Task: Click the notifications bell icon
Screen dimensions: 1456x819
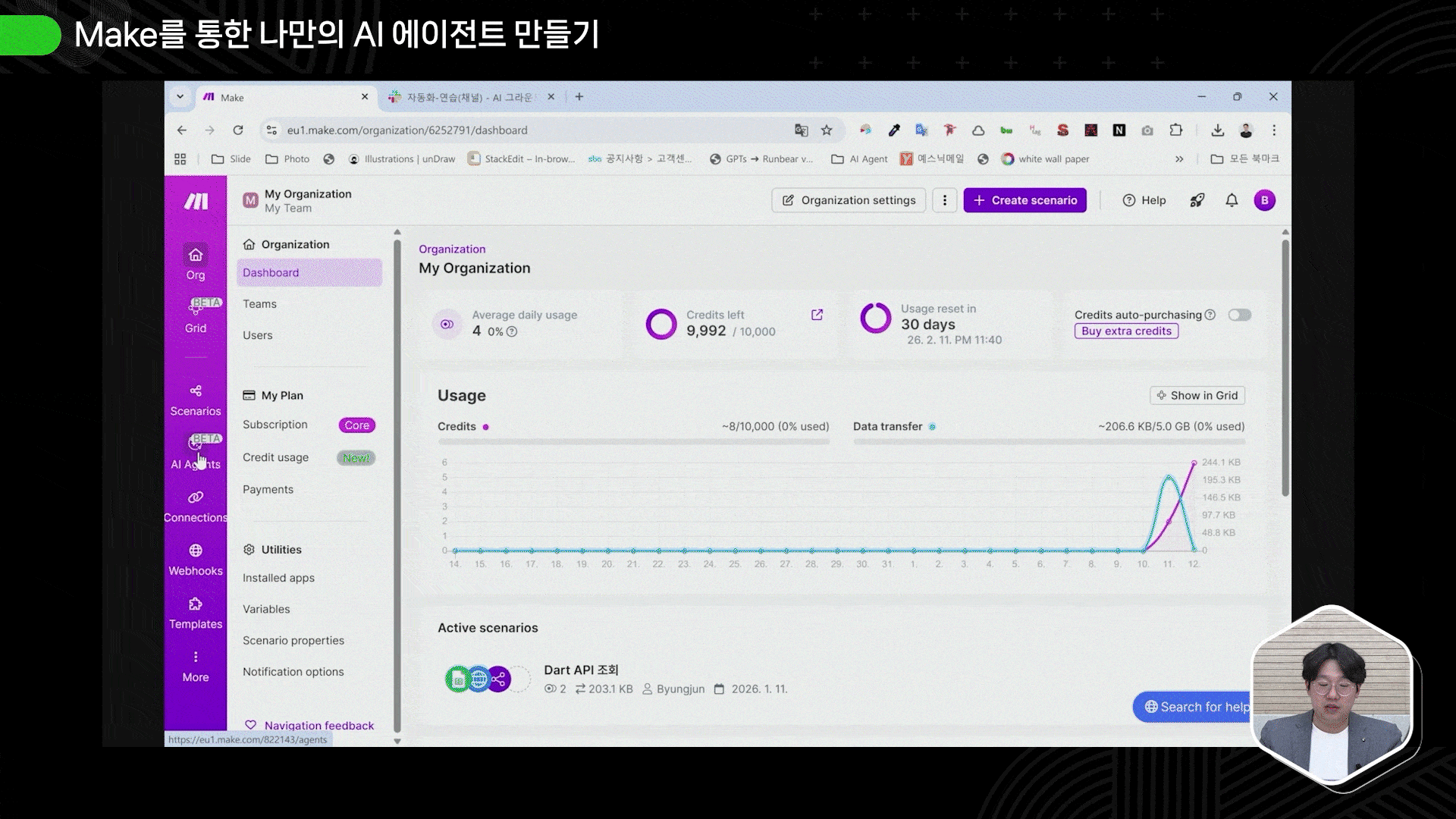Action: (x=1232, y=200)
